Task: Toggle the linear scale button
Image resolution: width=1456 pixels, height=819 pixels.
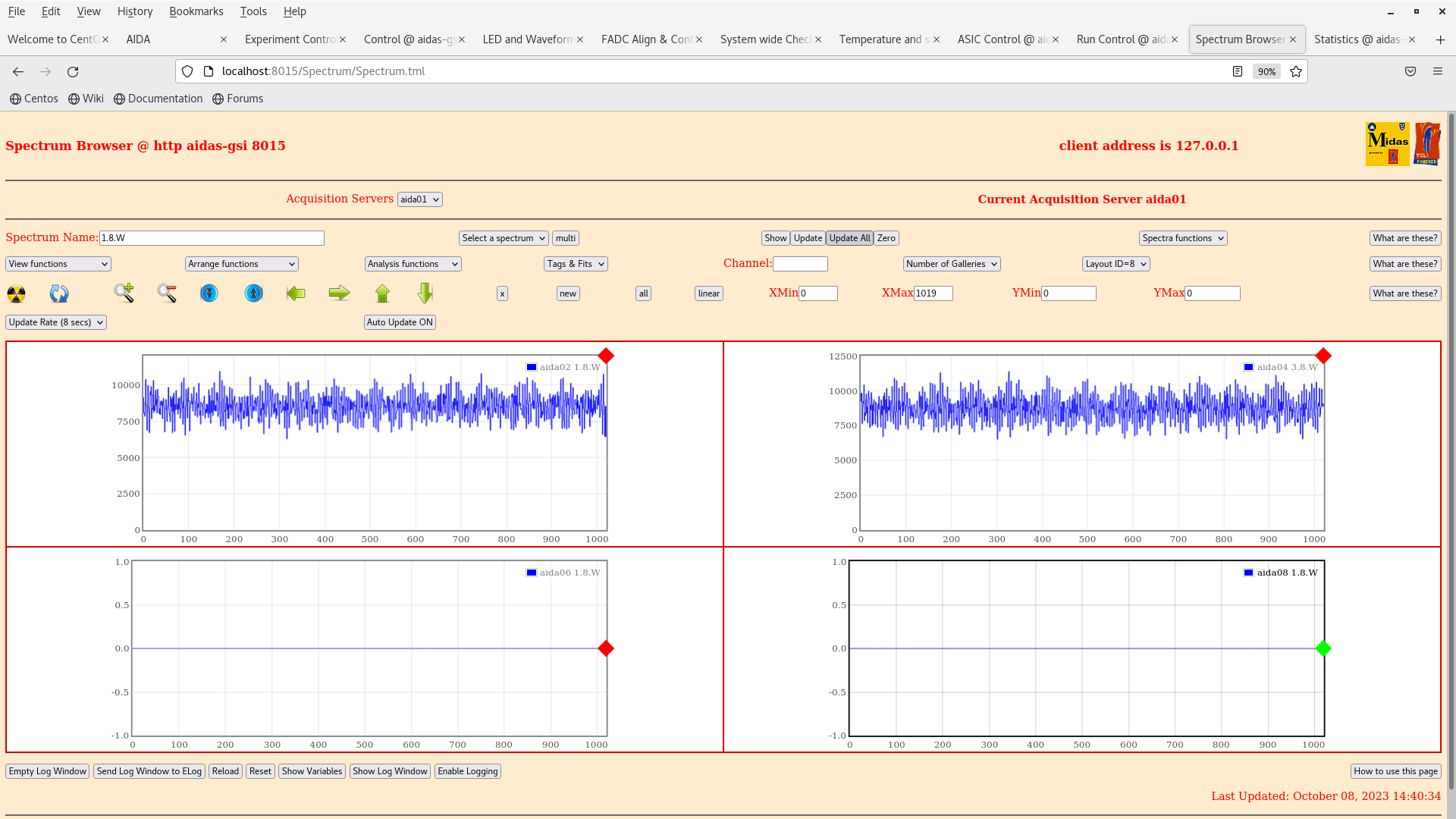Action: click(708, 293)
